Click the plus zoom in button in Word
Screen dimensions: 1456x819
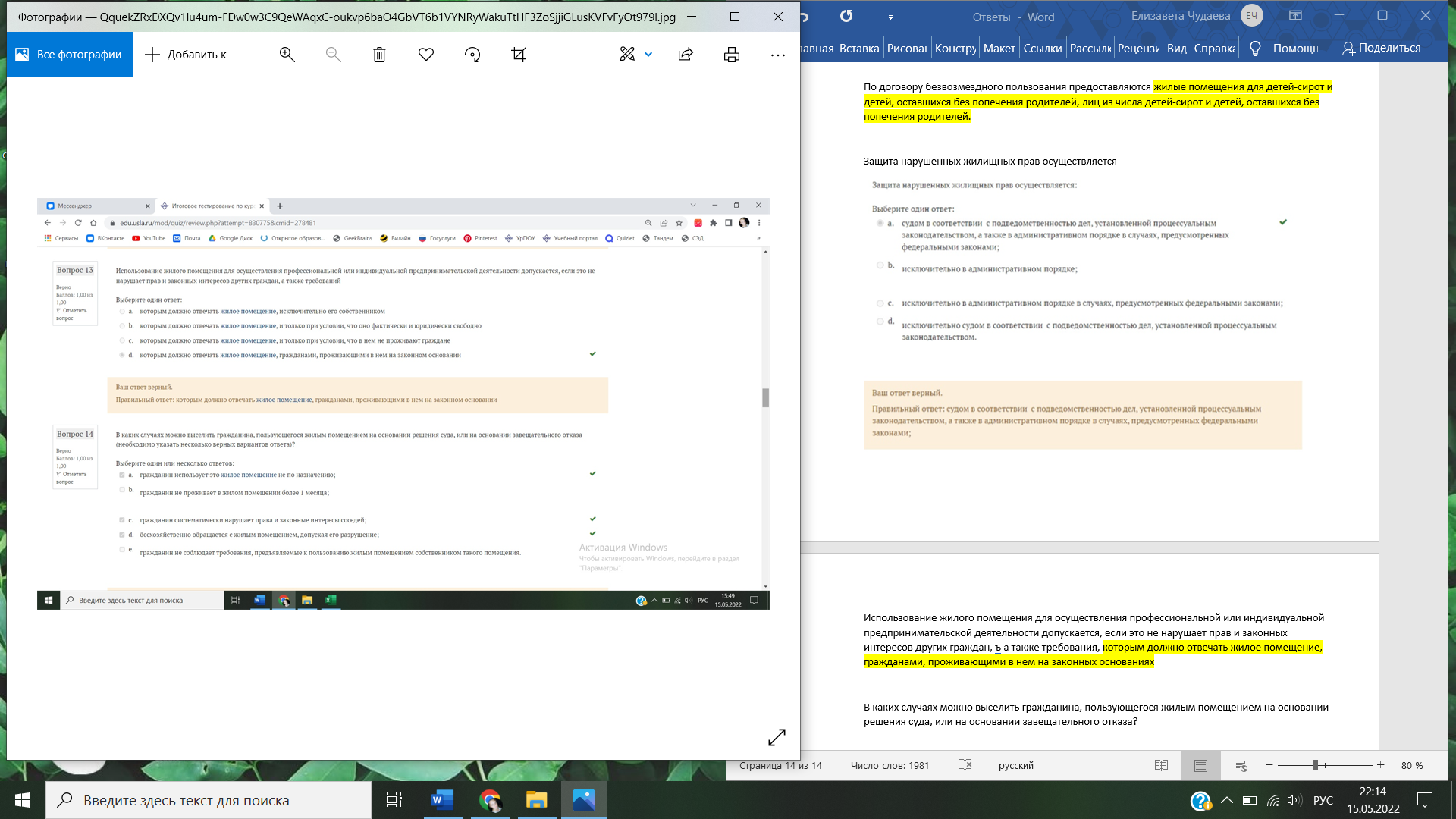coord(1381,766)
